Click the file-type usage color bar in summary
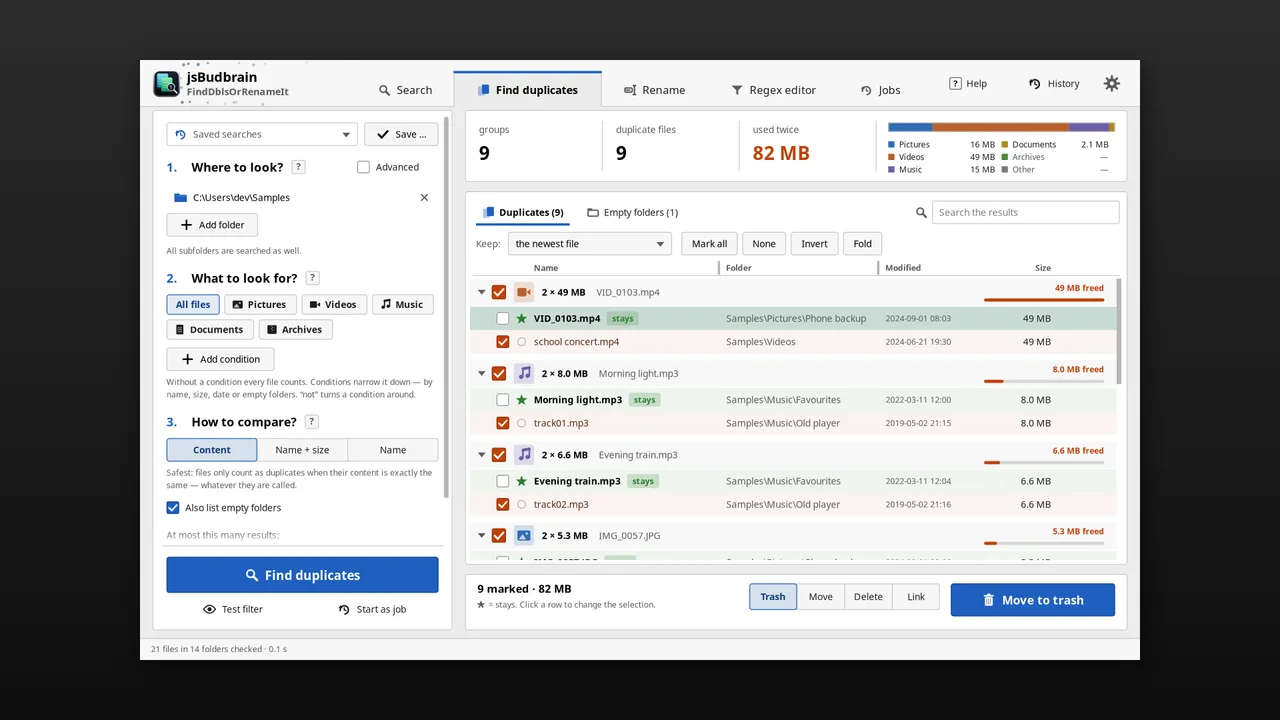Screen dimensions: 1280x720 tap(1001, 127)
